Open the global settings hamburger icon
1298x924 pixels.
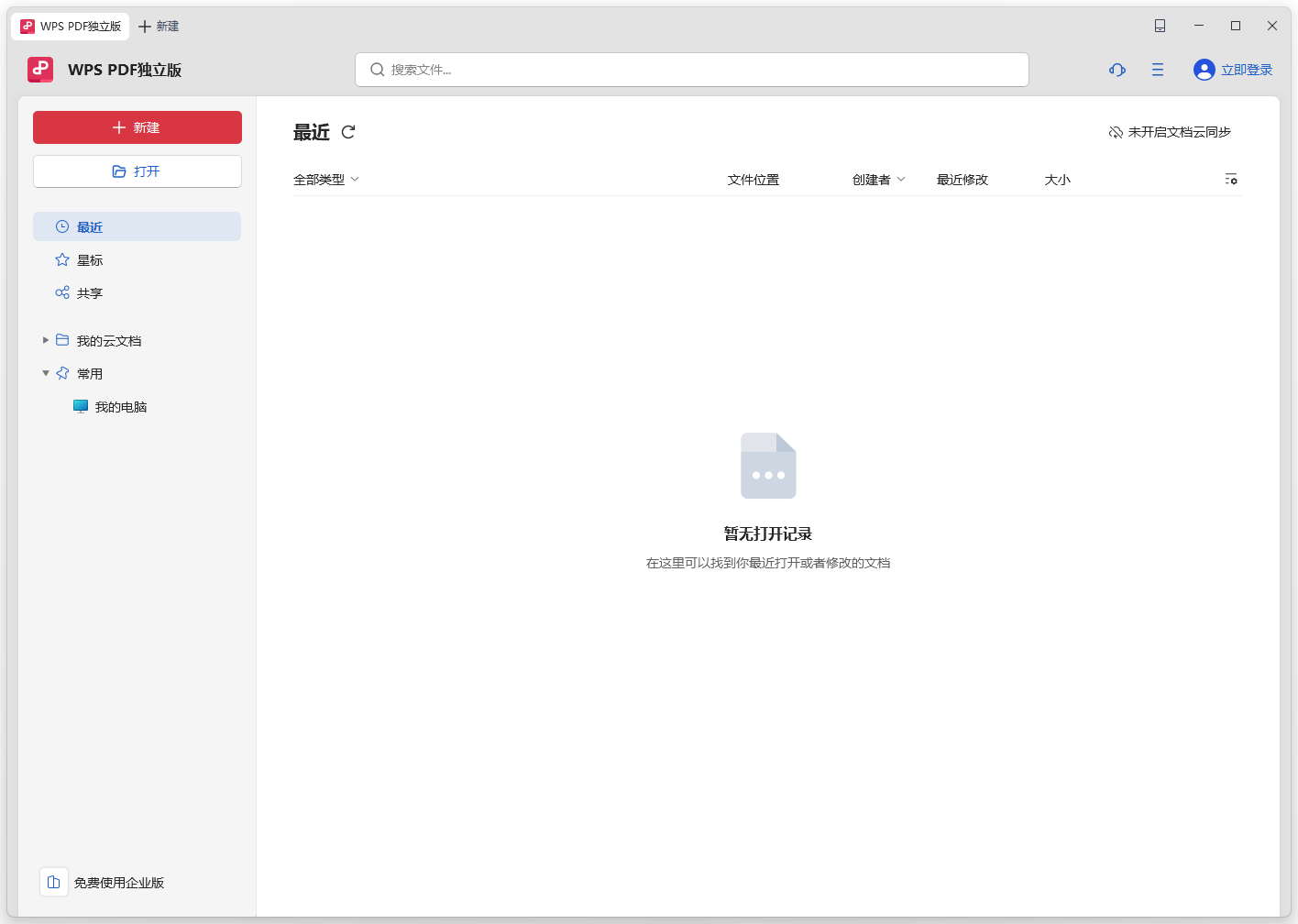pos(1157,69)
